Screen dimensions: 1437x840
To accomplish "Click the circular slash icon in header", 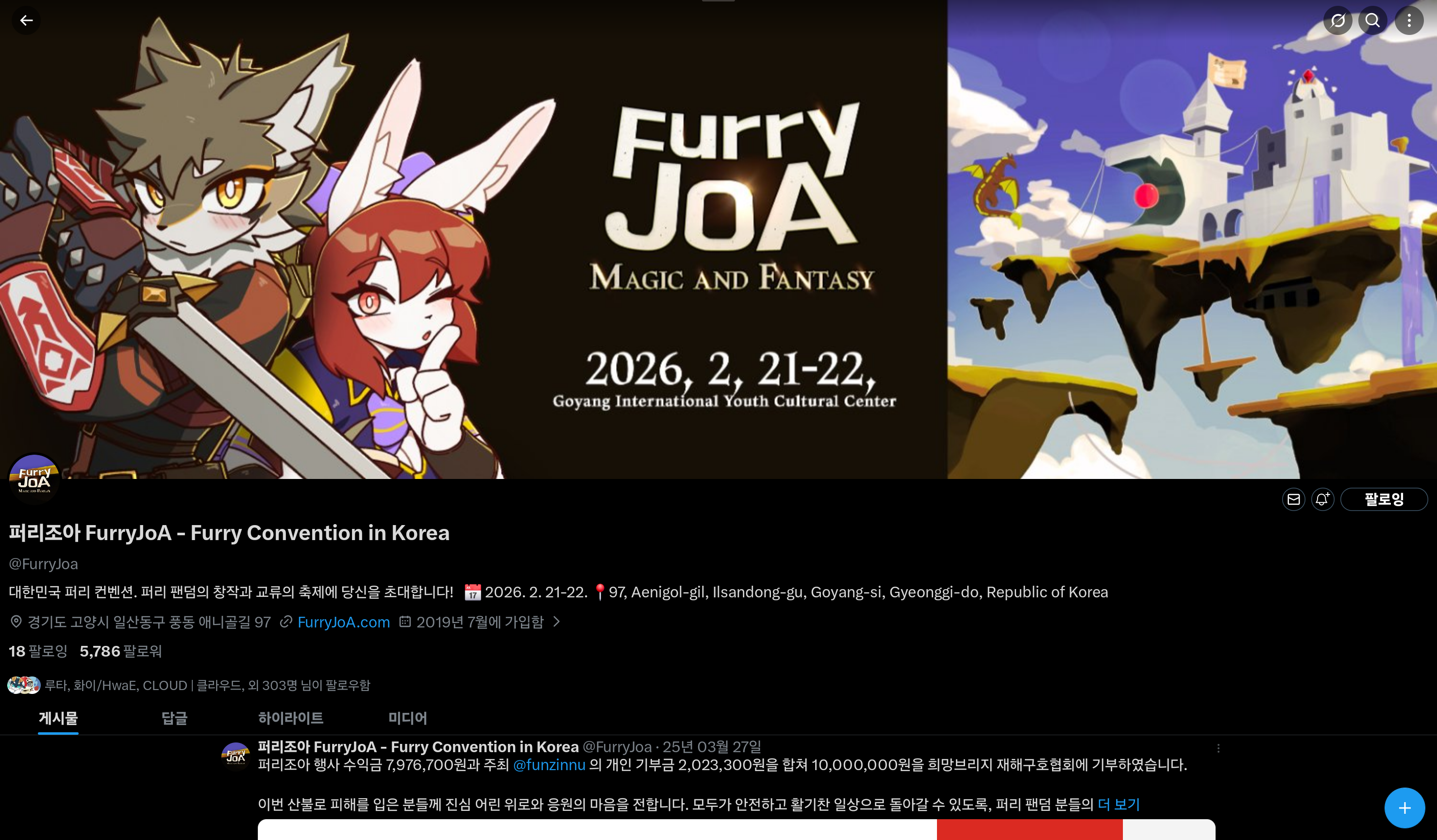I will click(1338, 20).
